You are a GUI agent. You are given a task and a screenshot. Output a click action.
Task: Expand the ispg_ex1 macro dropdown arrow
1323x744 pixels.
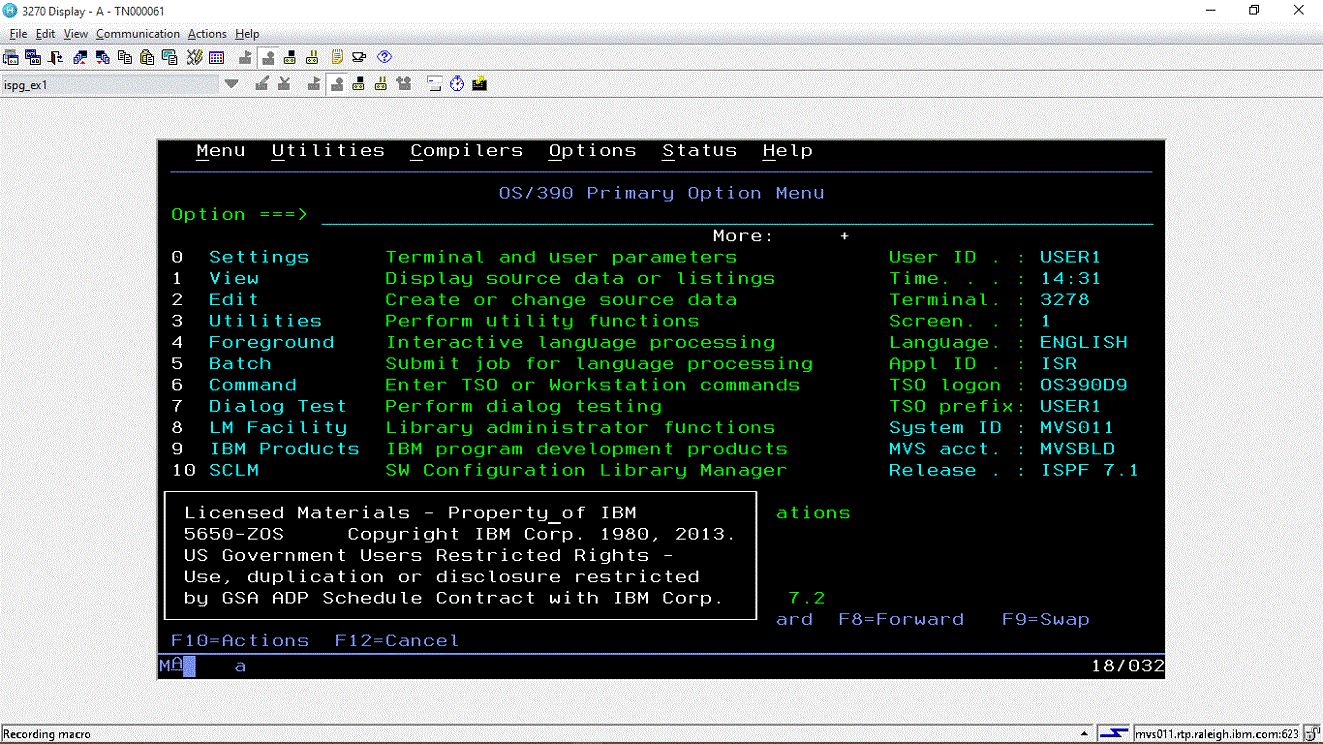point(231,84)
